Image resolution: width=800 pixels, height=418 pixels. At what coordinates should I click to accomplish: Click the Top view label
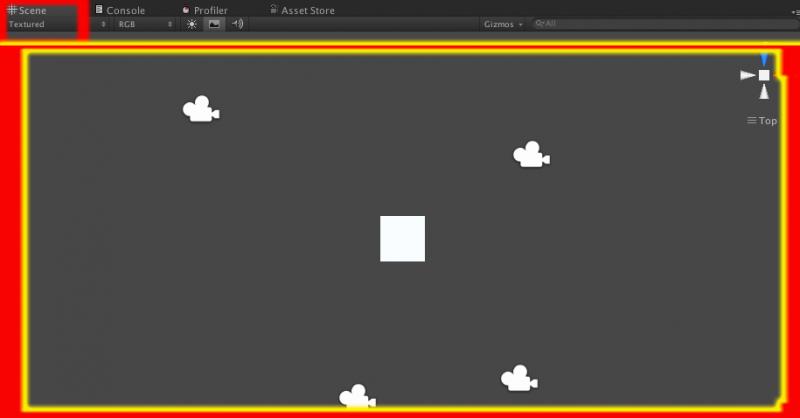pyautogui.click(x=762, y=120)
